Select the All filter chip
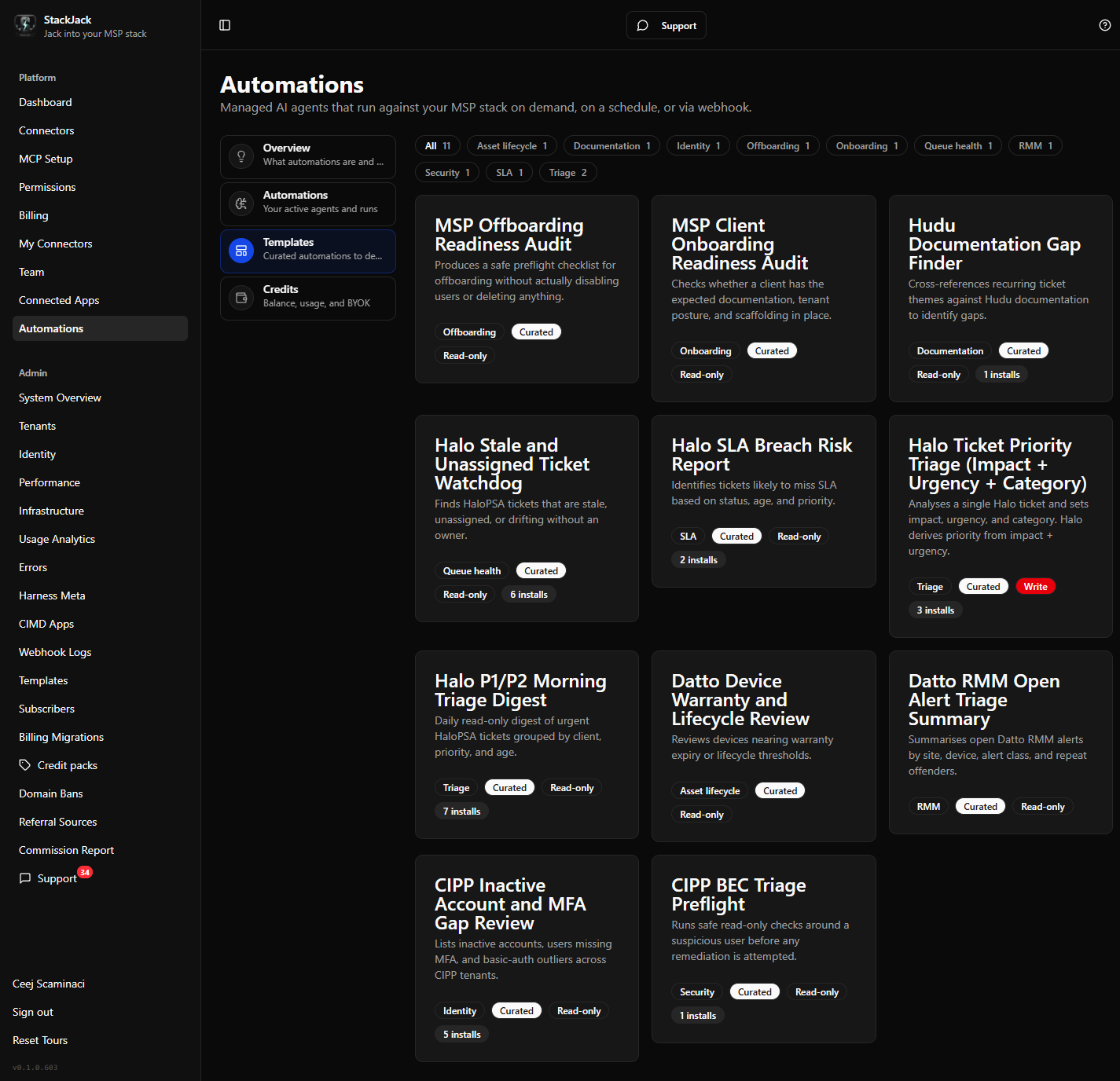1120x1081 pixels. 438,145
